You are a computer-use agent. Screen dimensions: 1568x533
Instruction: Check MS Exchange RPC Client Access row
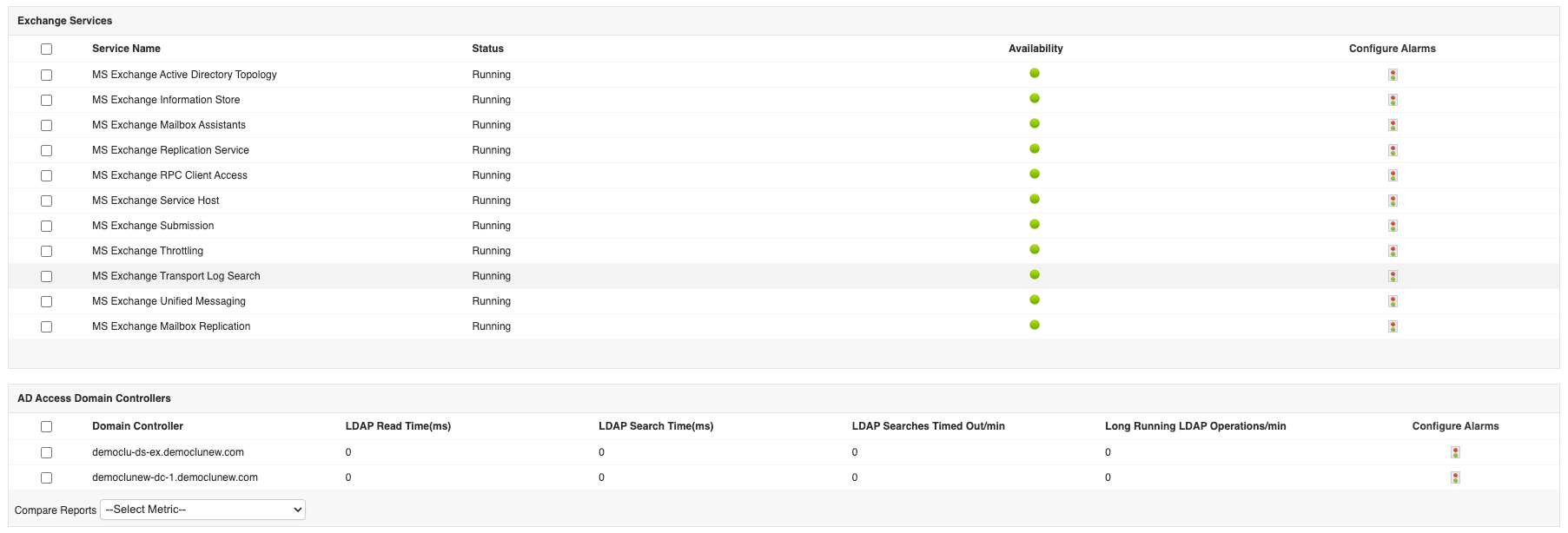coord(46,176)
